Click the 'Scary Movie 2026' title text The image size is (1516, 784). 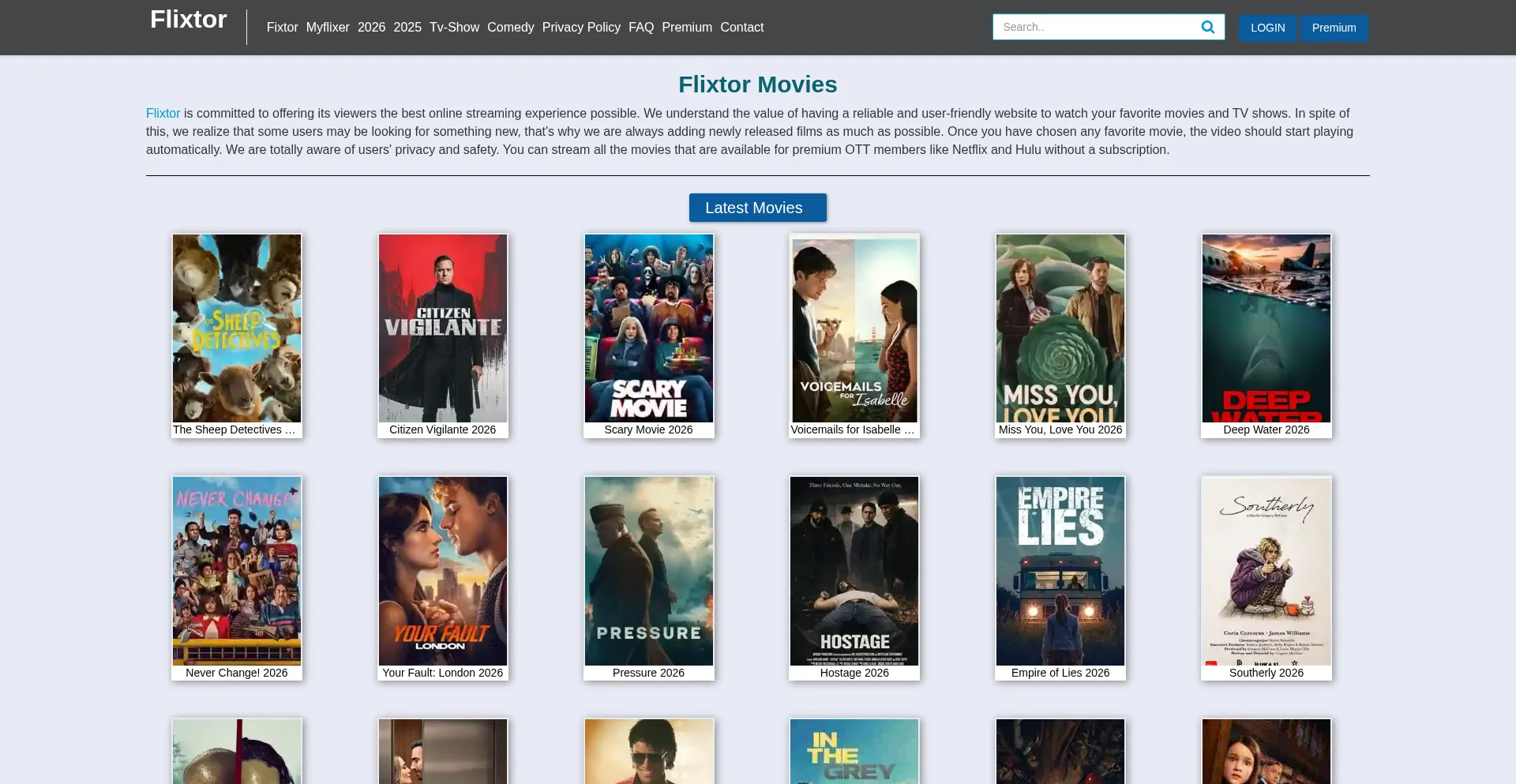click(649, 430)
